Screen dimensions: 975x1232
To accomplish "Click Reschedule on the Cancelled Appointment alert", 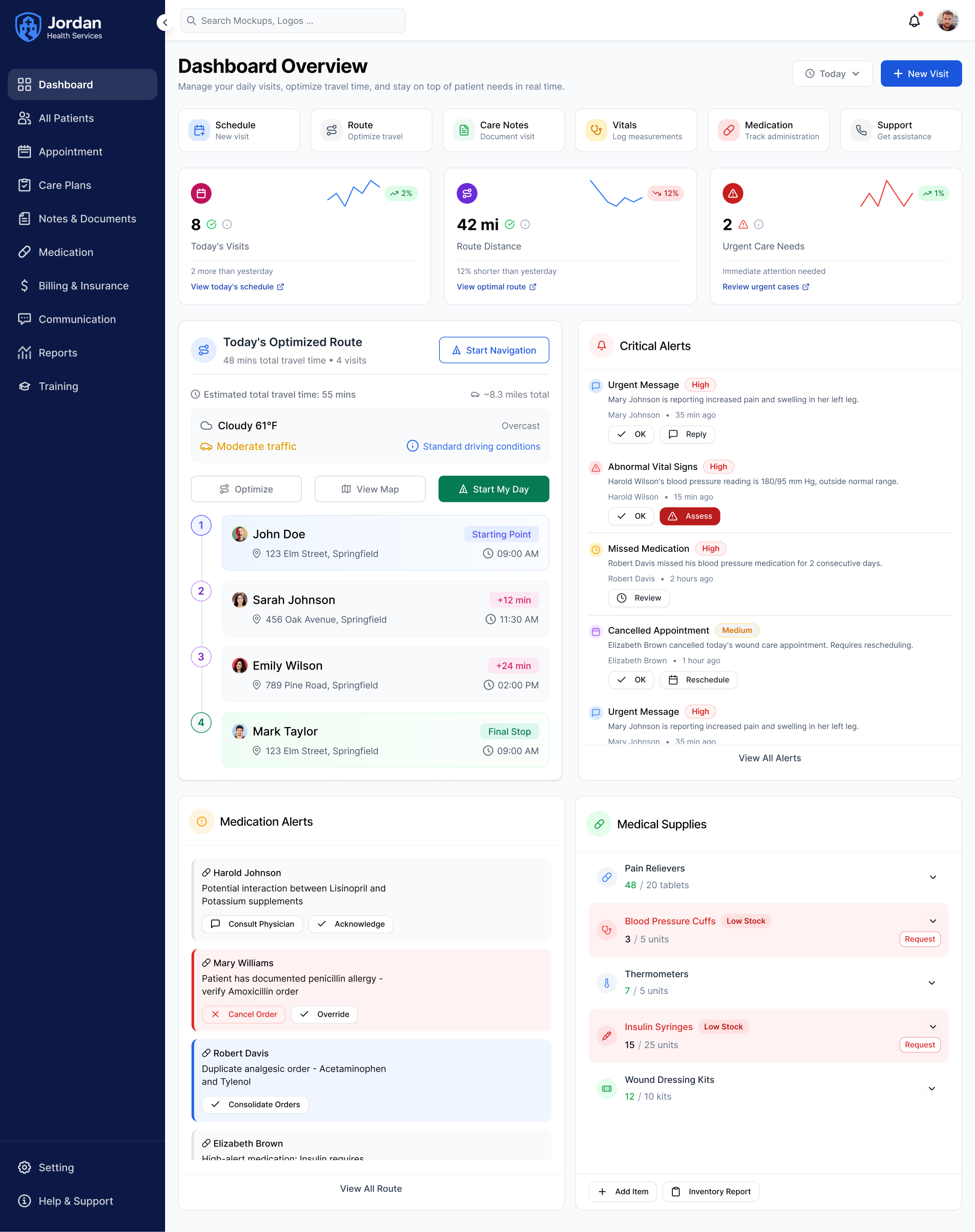I will [698, 680].
